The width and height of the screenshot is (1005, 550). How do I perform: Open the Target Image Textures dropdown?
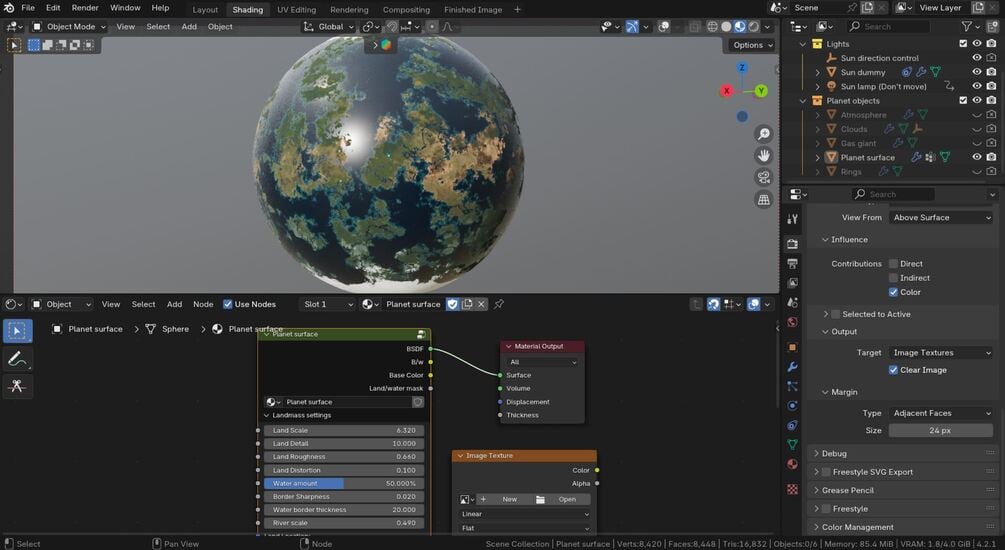tap(941, 353)
